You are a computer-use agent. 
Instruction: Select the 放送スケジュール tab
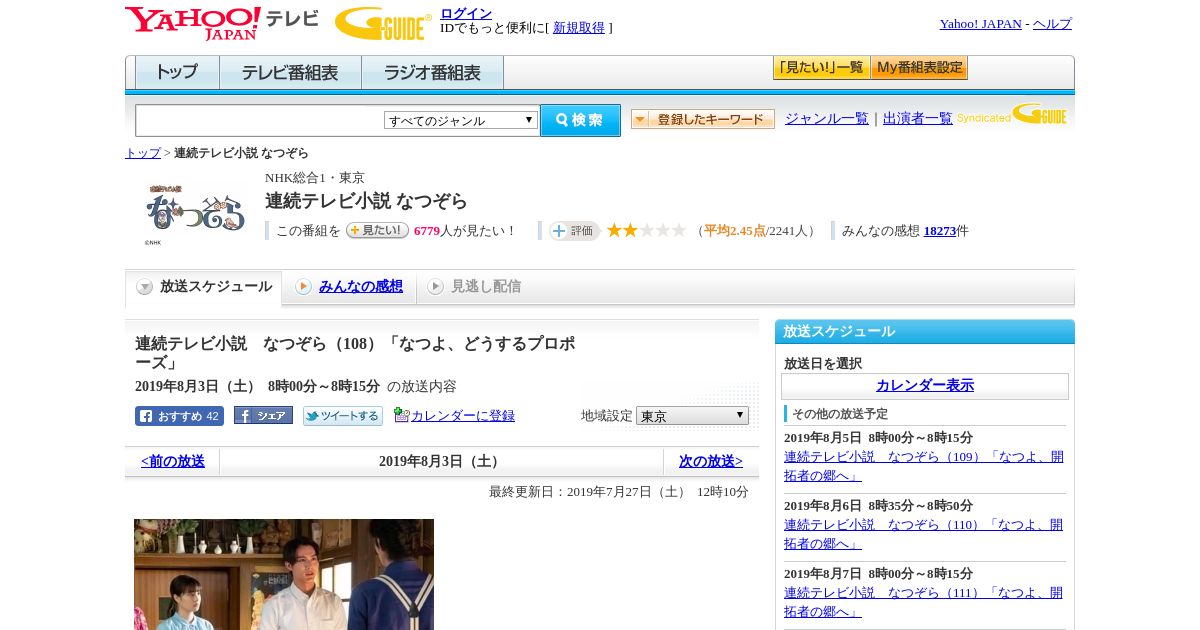(x=204, y=287)
